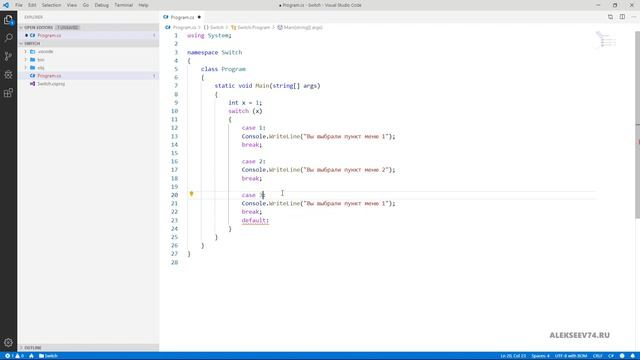
Task: Change indentation via Spaces: 4
Action: coord(540,356)
